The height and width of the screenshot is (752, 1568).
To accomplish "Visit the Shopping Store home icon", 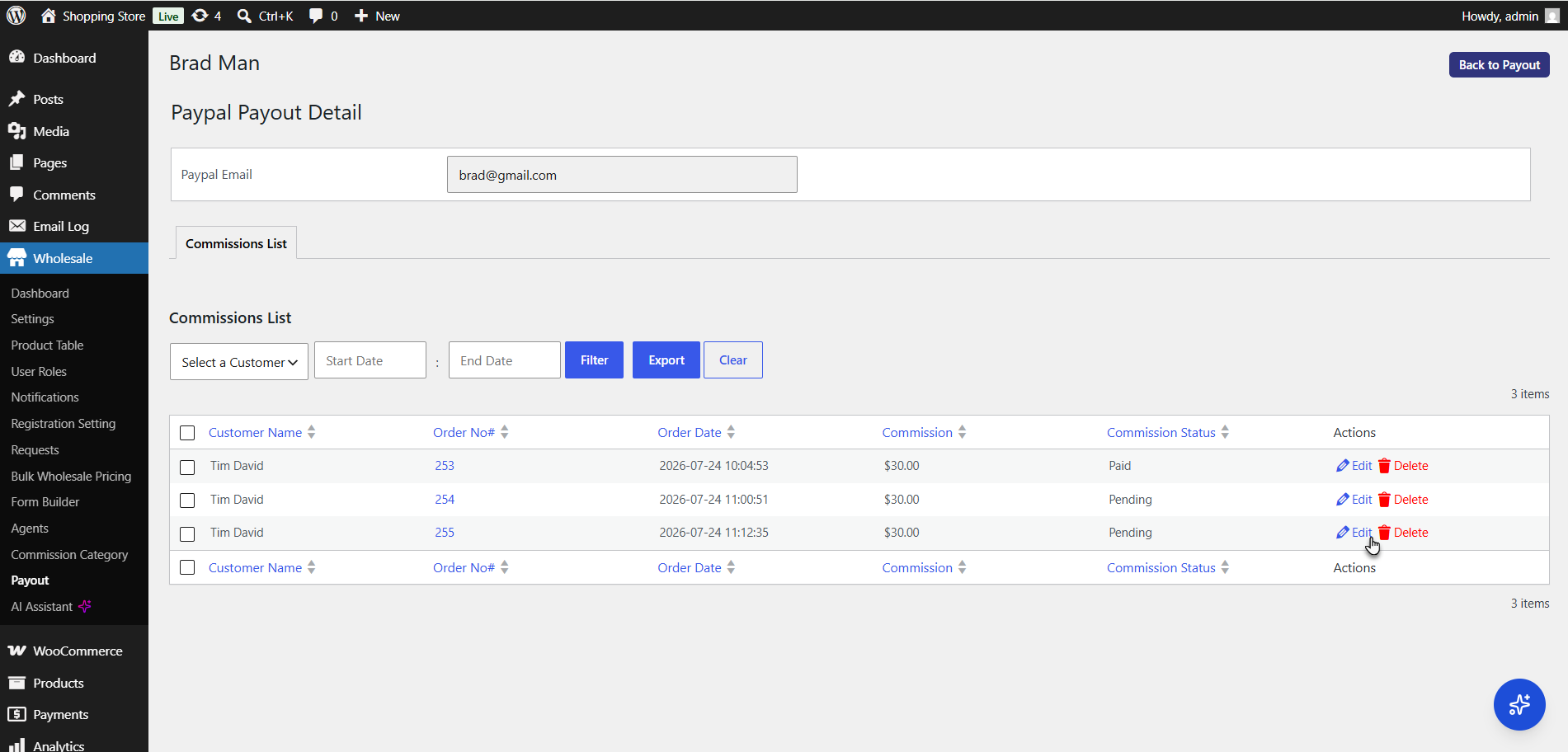I will click(49, 16).
